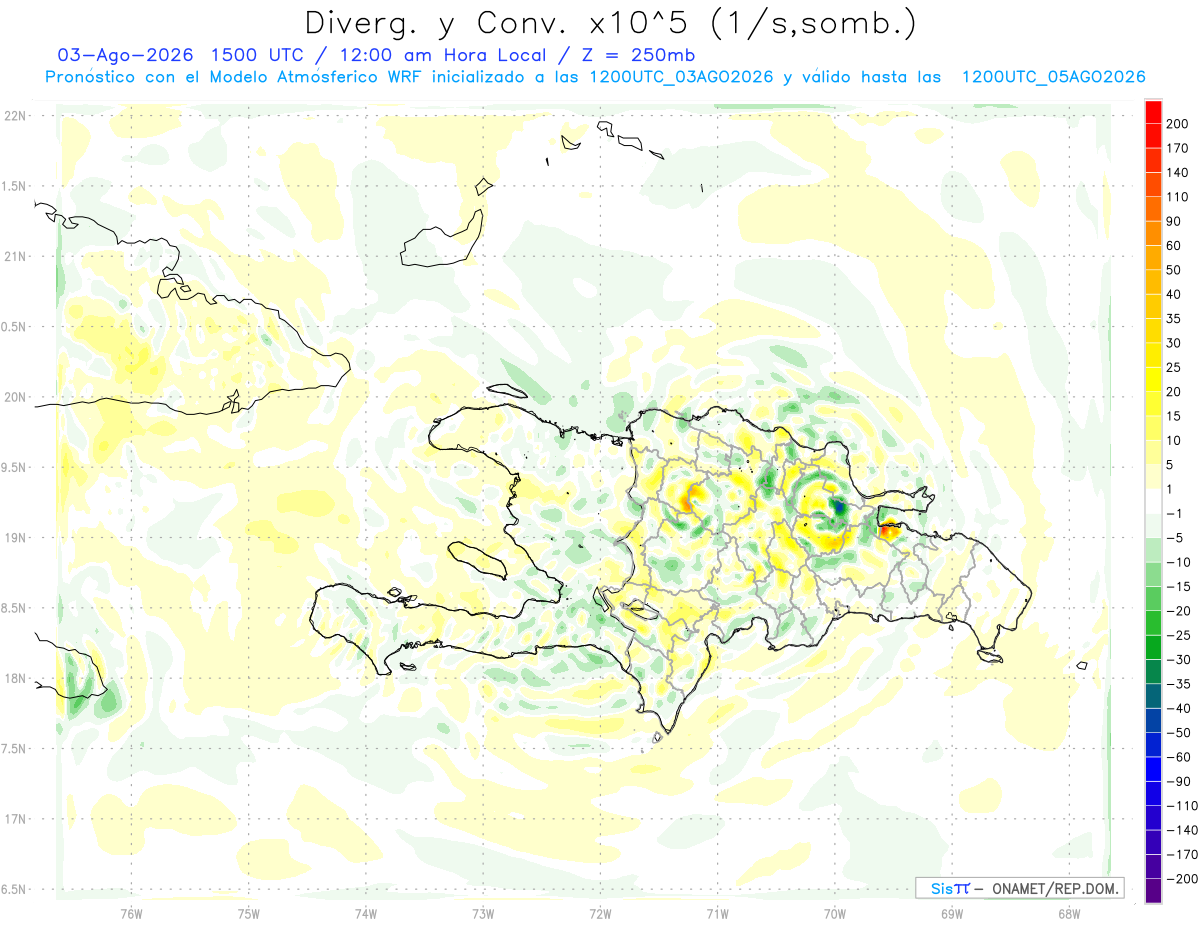The image size is (1200, 927).
Task: Click the '20N' latitude label
Action: [x=14, y=397]
